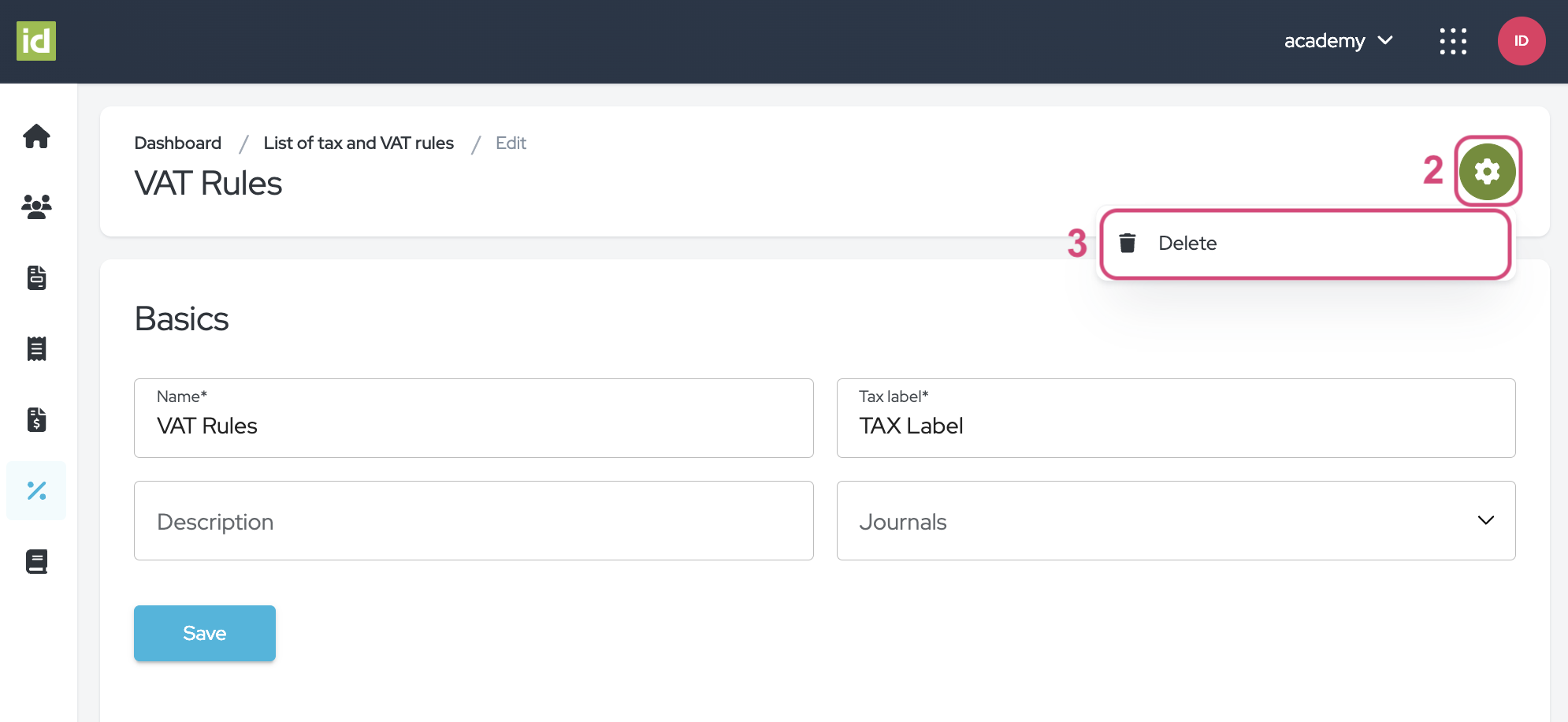
Task: Select Delete from the context menu
Action: click(x=1187, y=243)
